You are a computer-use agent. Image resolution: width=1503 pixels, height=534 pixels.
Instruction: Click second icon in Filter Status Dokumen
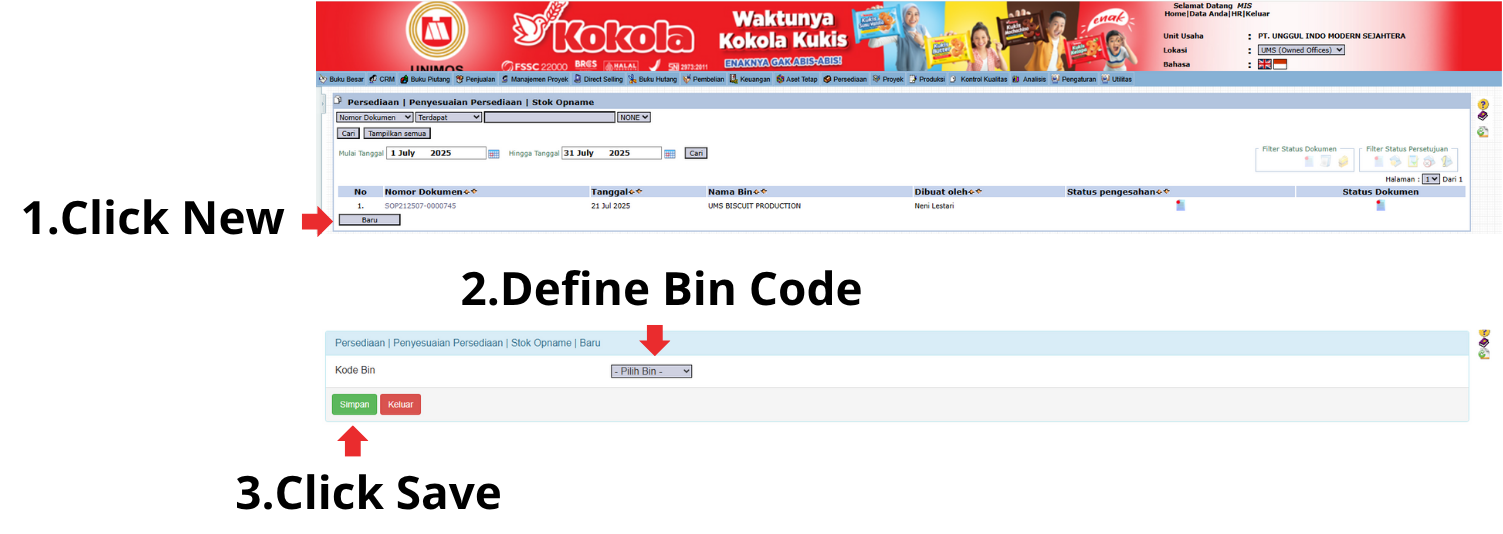[1325, 161]
